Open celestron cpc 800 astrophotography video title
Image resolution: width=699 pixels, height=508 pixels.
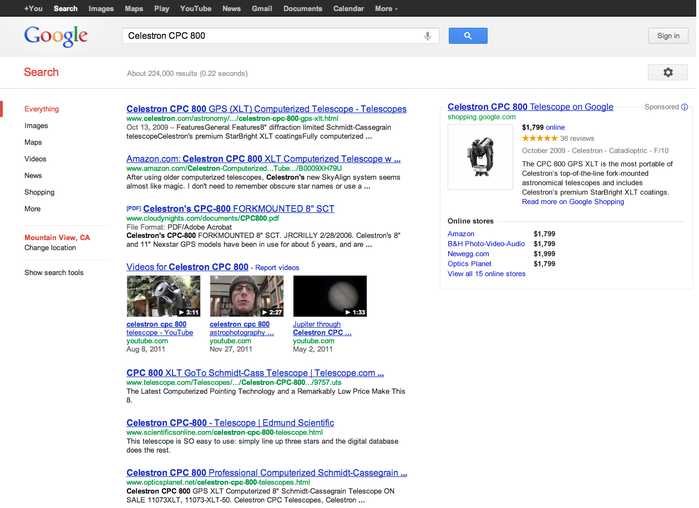(x=242, y=328)
